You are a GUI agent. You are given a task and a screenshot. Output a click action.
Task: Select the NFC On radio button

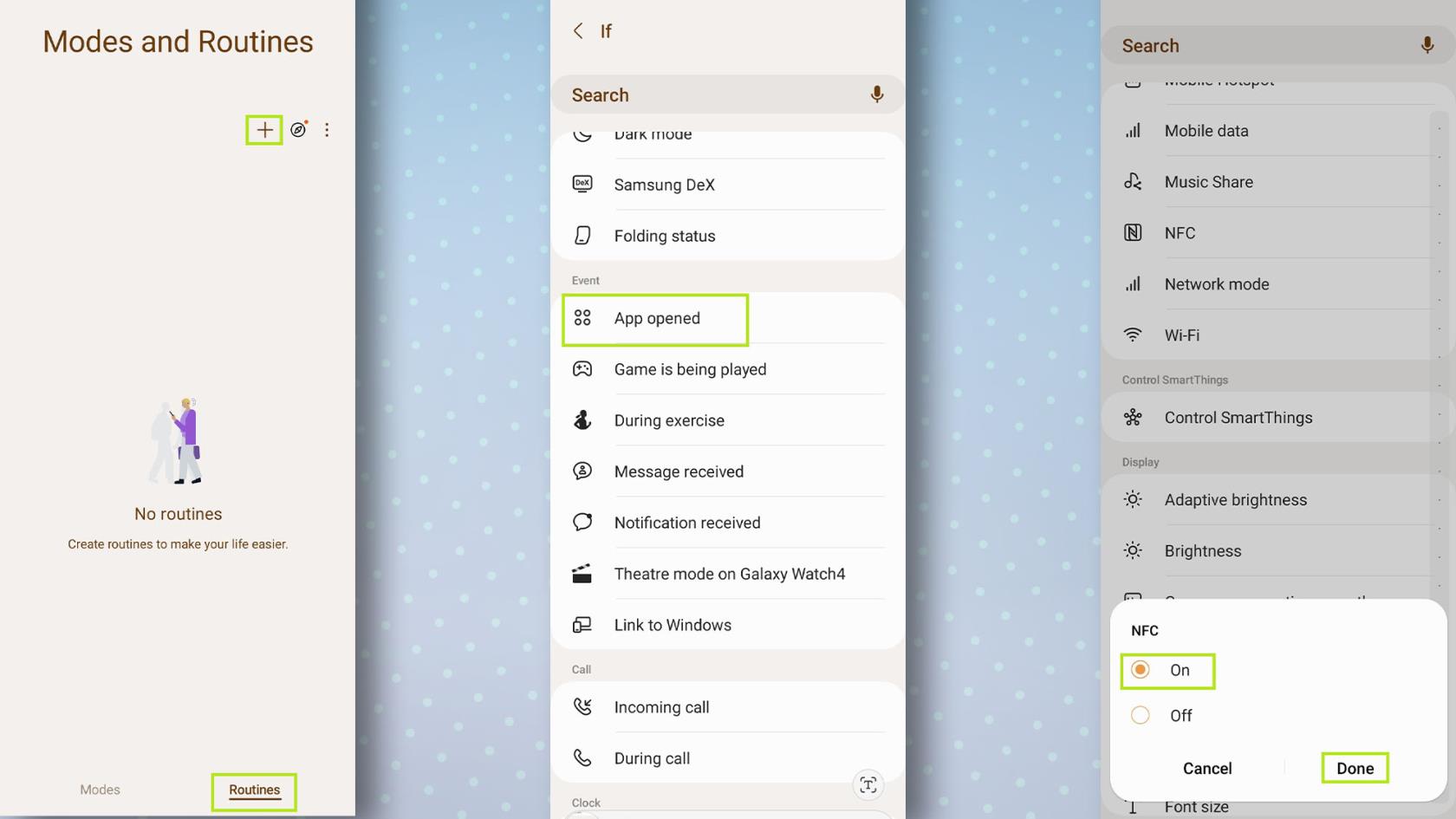[x=1141, y=670]
